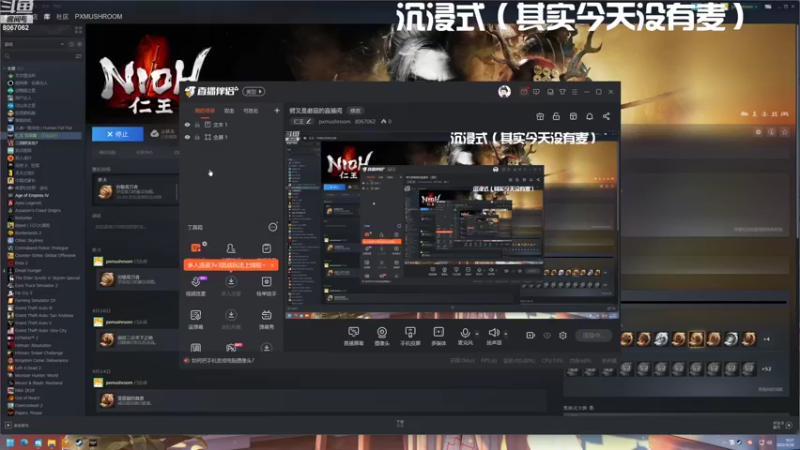Toggle lock for the 文本 1 source

pyautogui.click(x=197, y=124)
